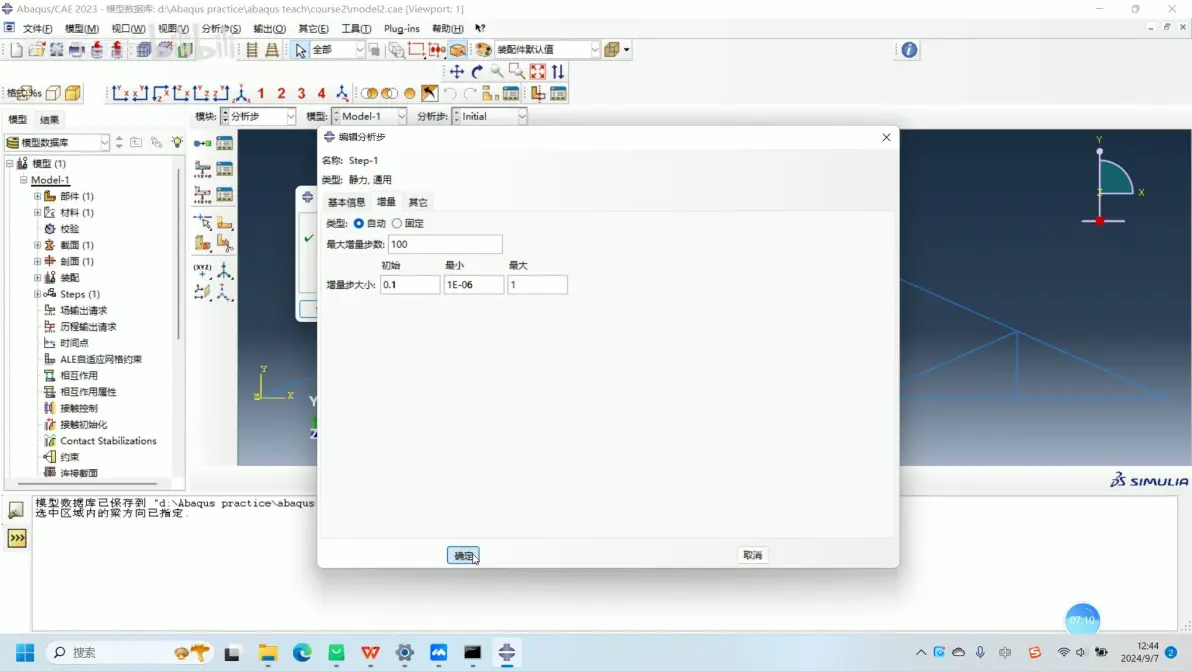The image size is (1192, 671).
Task: Switch to the 其它 tab in dialog
Action: (418, 202)
